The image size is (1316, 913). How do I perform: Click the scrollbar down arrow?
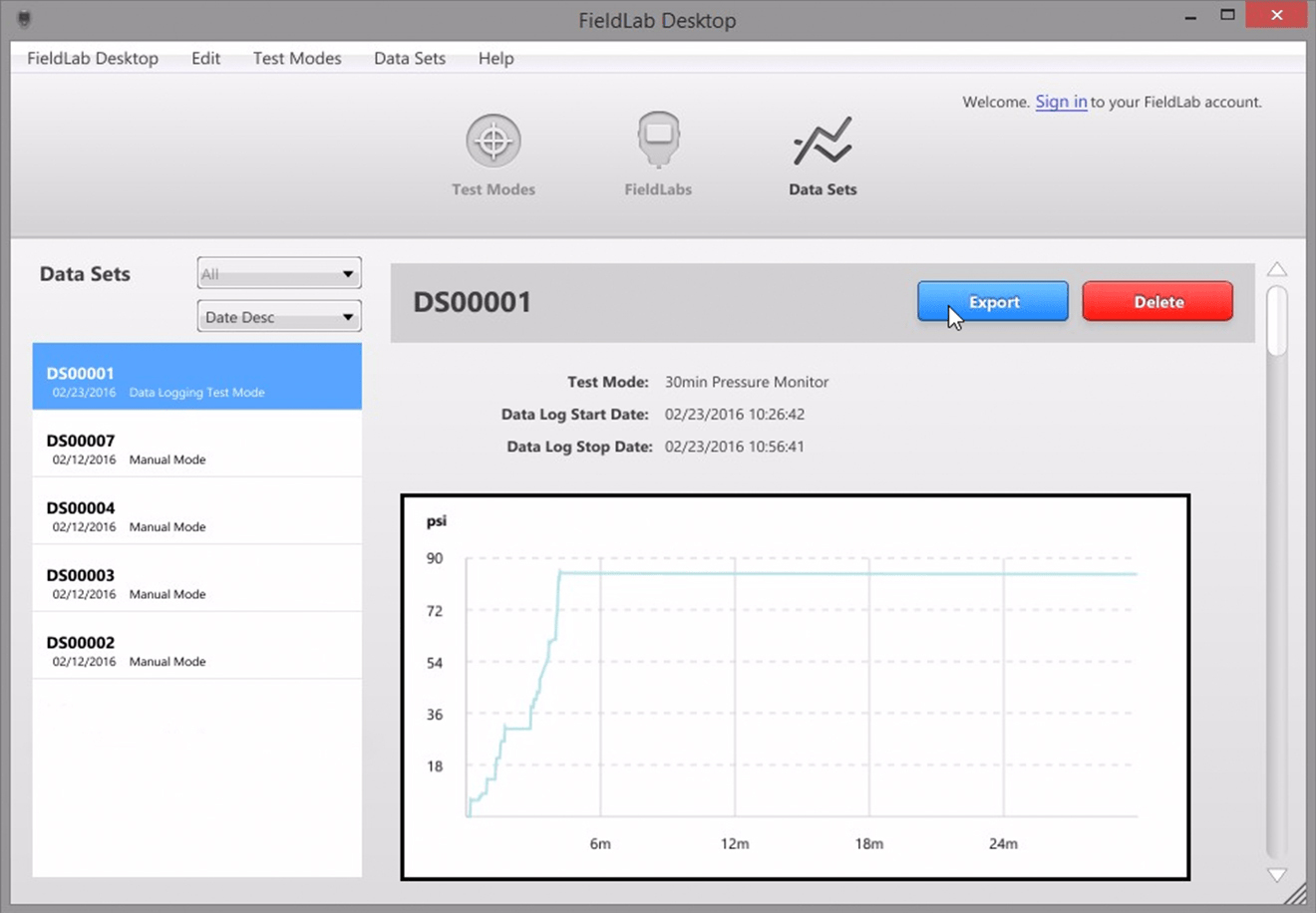point(1277,874)
